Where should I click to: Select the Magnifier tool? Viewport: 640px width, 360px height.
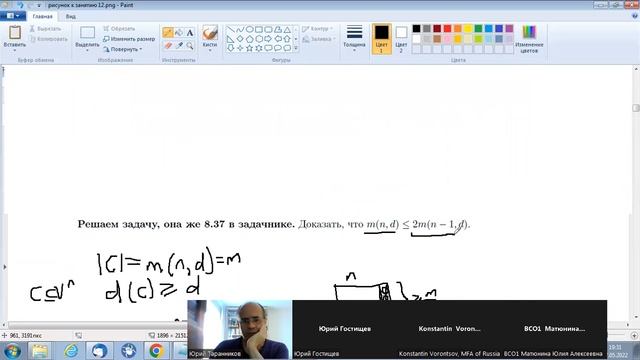pos(190,46)
